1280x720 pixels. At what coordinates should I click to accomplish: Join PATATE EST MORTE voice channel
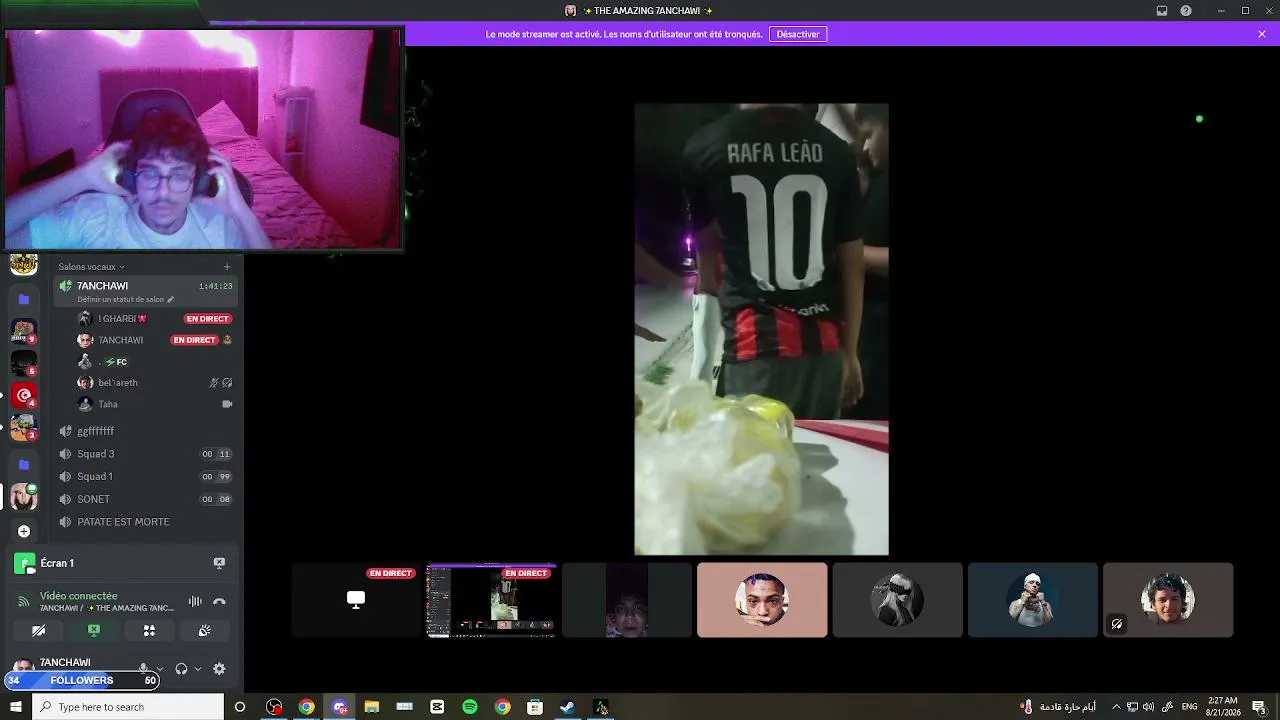[x=146, y=522]
